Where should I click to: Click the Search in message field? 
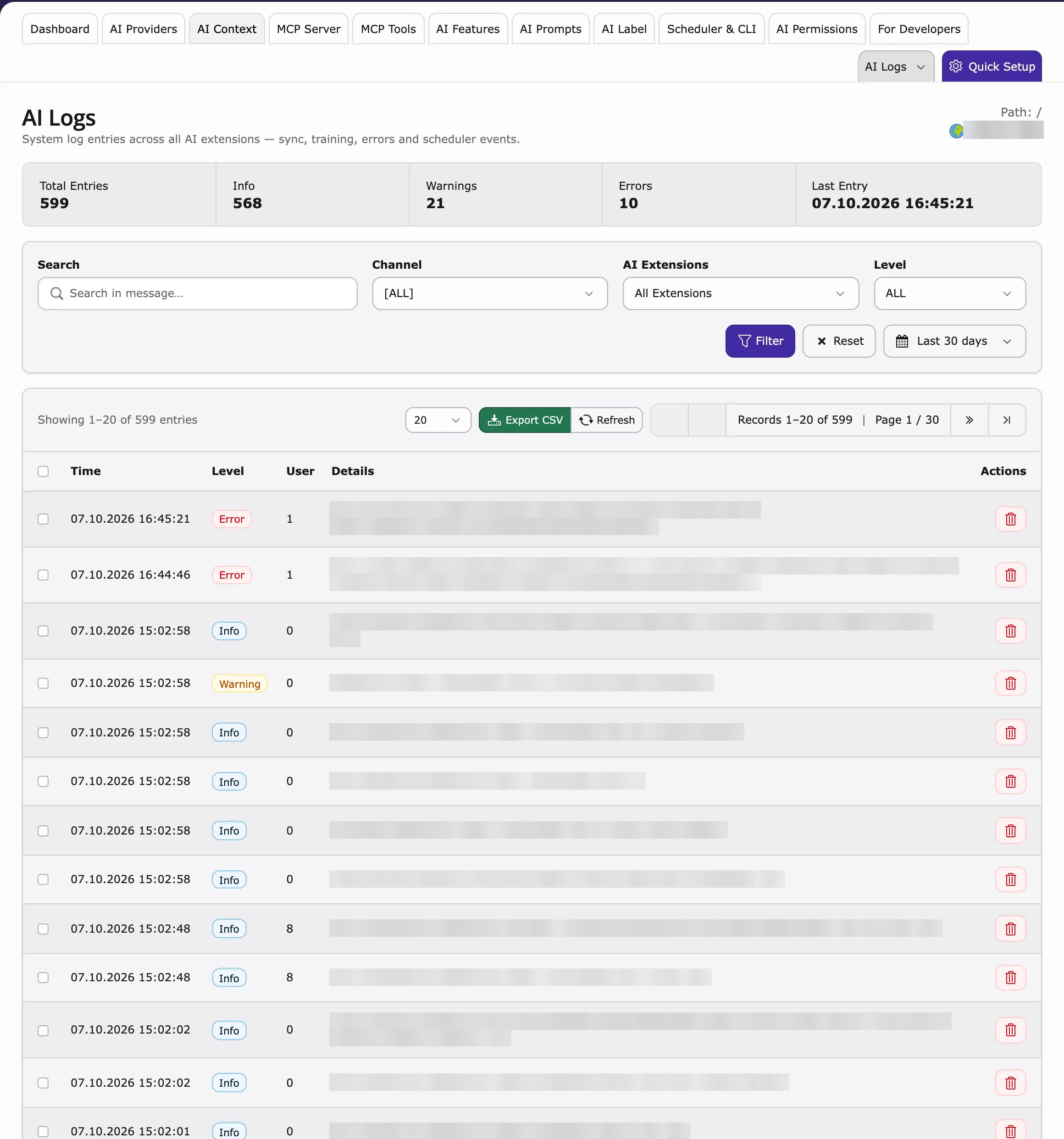[198, 293]
